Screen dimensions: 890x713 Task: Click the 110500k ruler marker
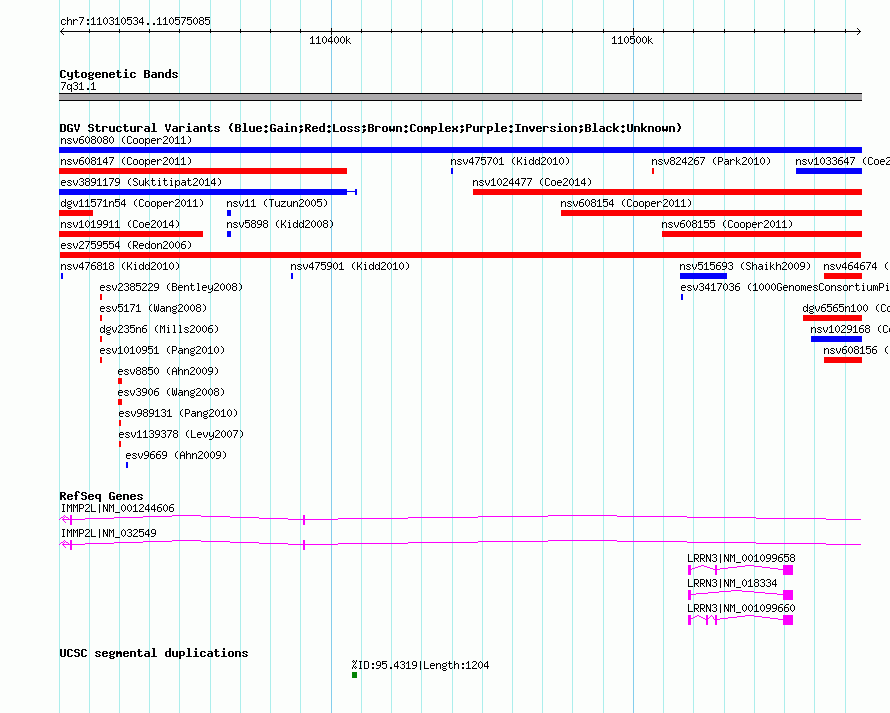(632, 40)
